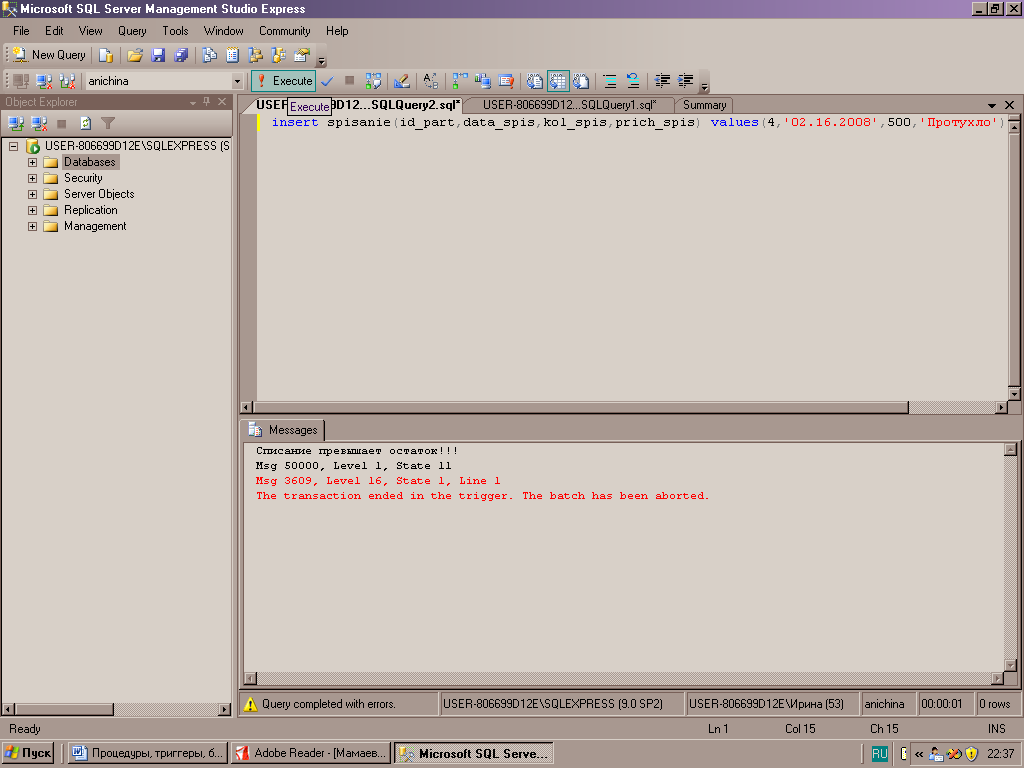Toggle SQLCMD Mode
The width and height of the screenshot is (1024, 768).
(x=505, y=81)
